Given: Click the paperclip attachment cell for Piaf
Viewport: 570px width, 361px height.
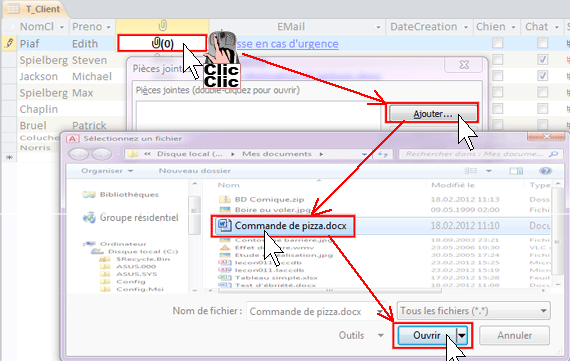Looking at the screenshot, I should (x=162, y=43).
